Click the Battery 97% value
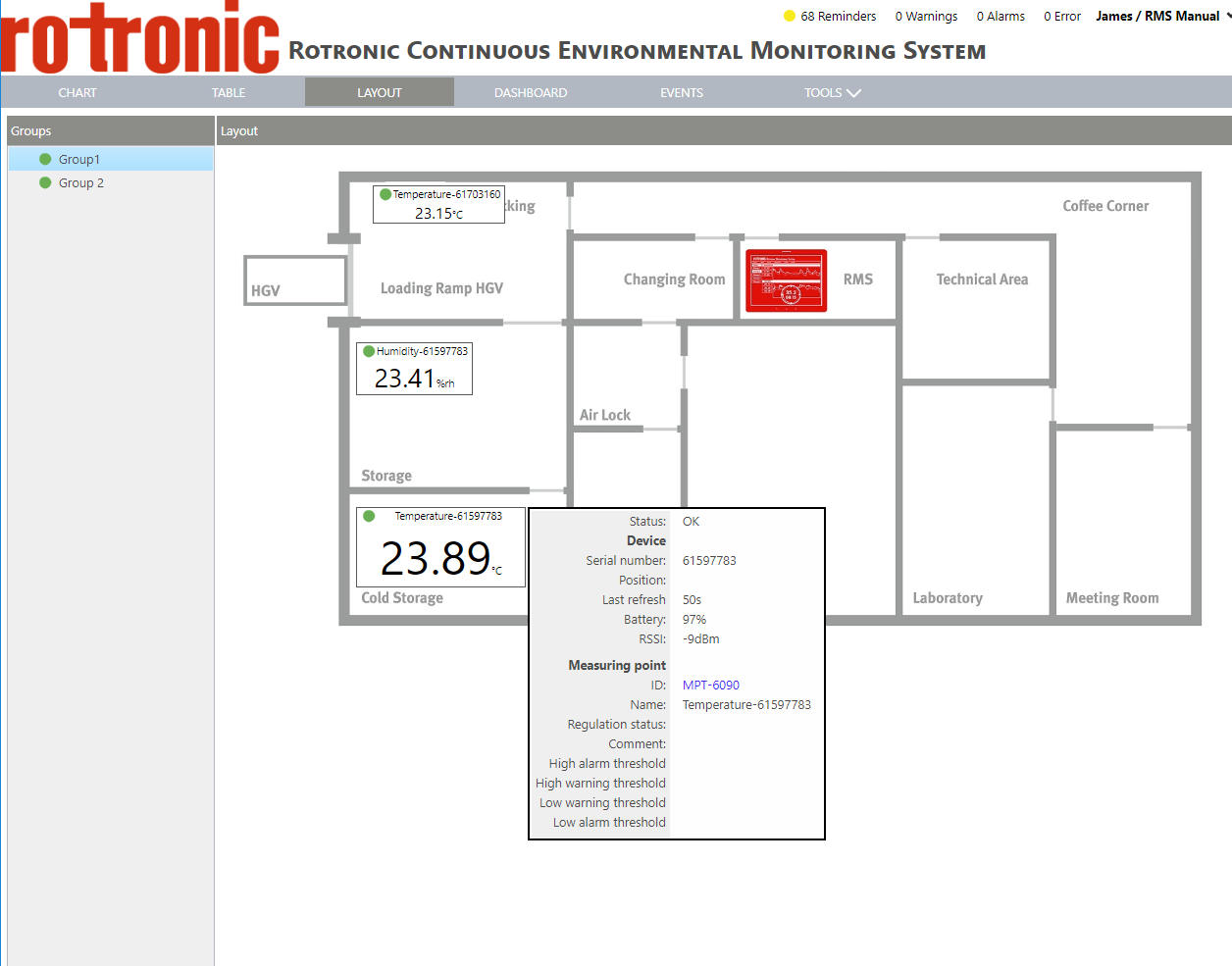 coord(694,620)
